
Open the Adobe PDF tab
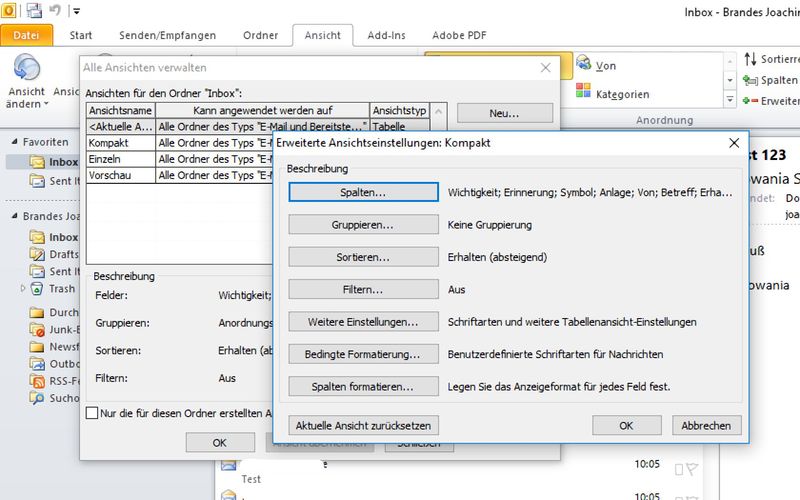(459, 35)
